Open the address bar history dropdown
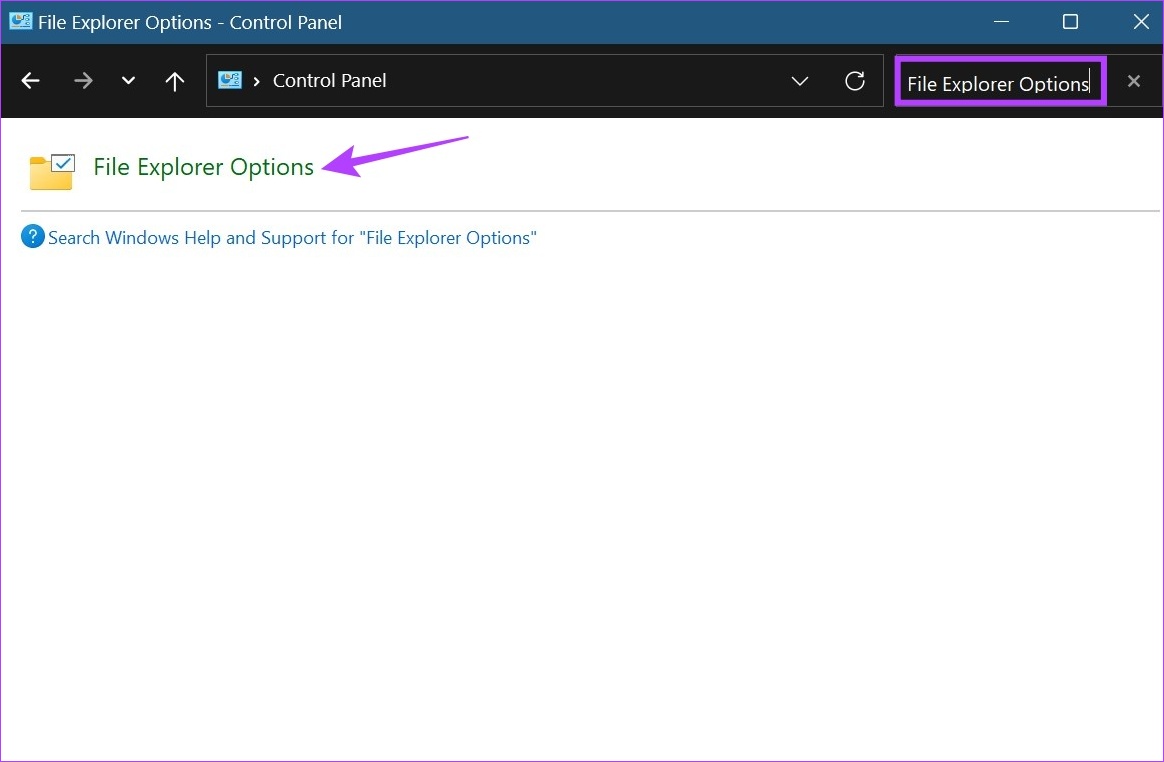1164x762 pixels. tap(800, 80)
